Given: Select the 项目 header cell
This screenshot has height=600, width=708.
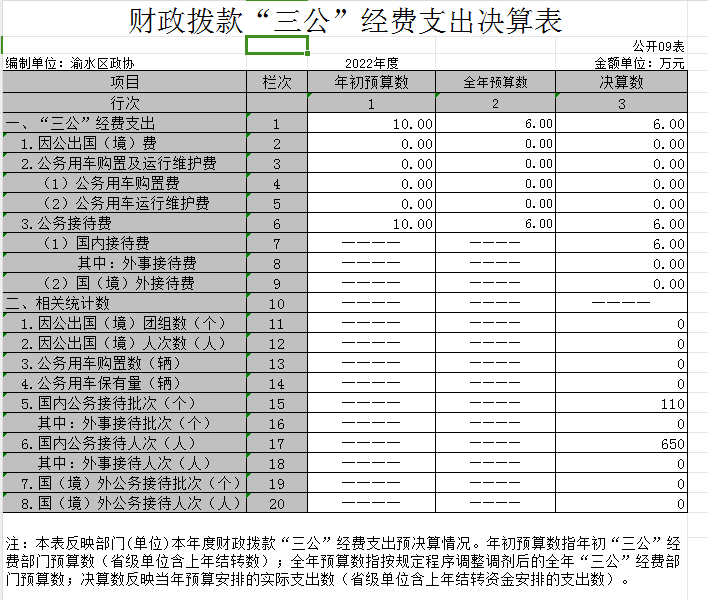Looking at the screenshot, I should pyautogui.click(x=124, y=82).
